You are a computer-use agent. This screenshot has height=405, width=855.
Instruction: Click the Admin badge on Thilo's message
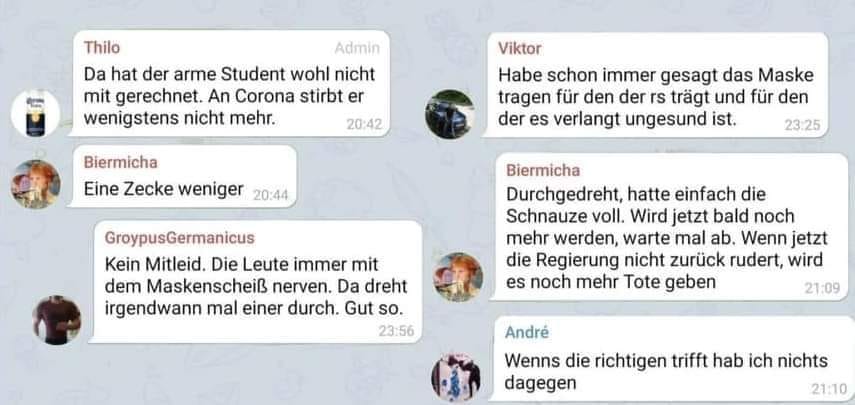[x=357, y=49]
